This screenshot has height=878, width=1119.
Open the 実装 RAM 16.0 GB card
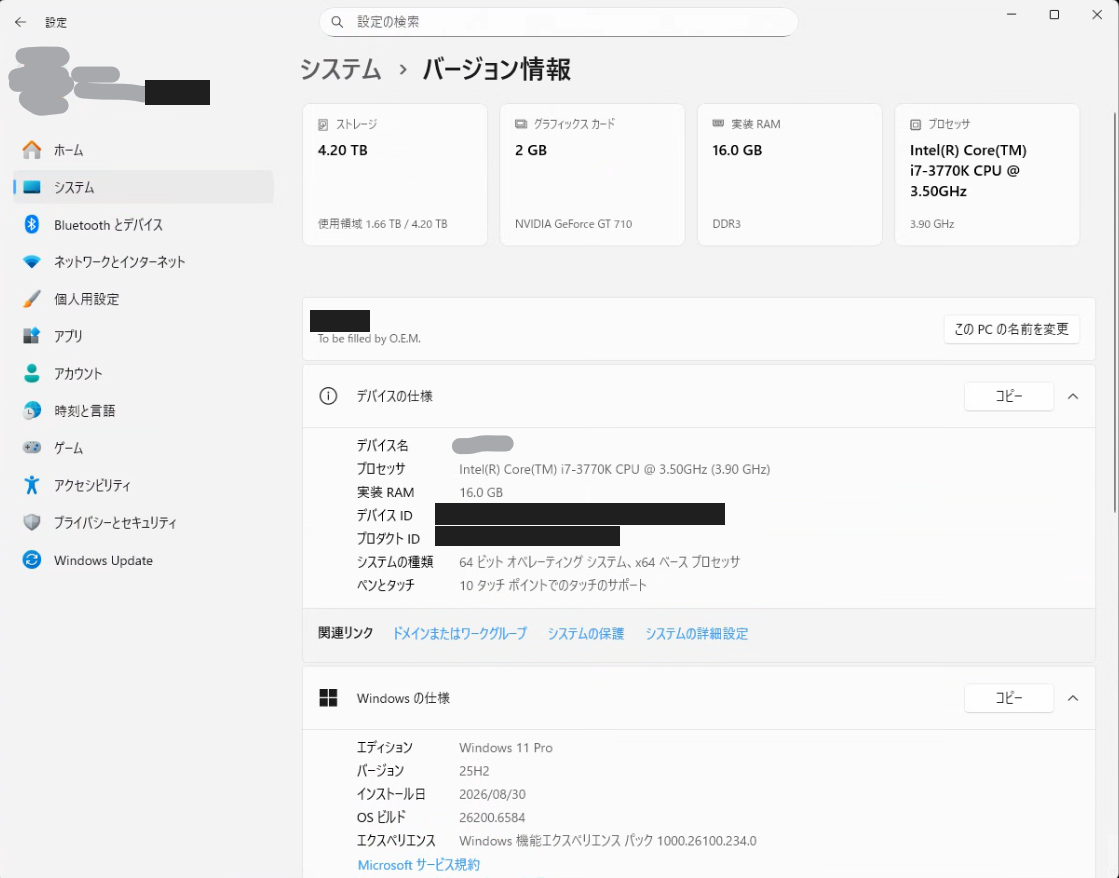pos(789,175)
